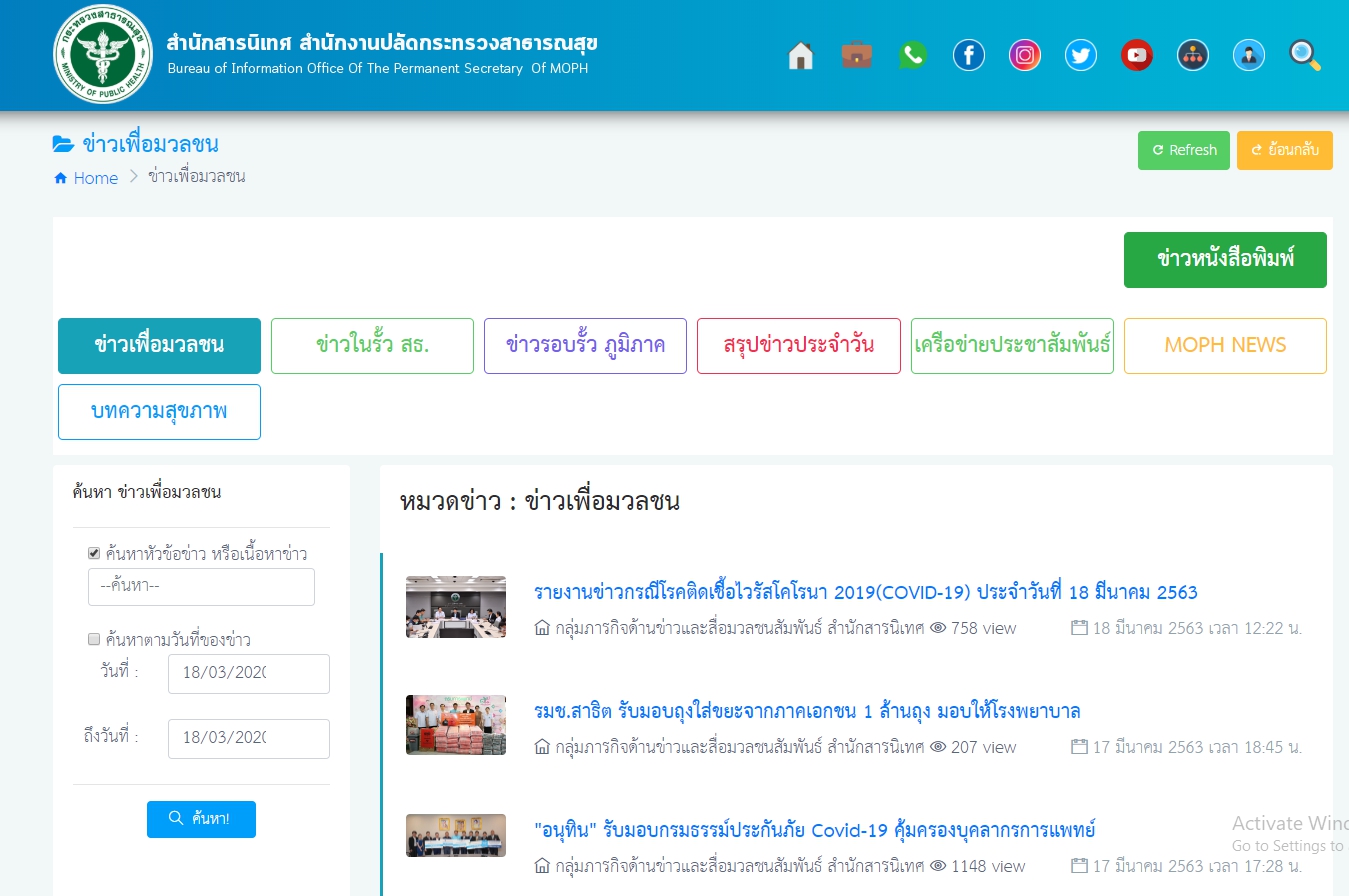Click the ข่าวหนังสือพิมพ์ green button
The width and height of the screenshot is (1349, 896).
click(x=1225, y=260)
